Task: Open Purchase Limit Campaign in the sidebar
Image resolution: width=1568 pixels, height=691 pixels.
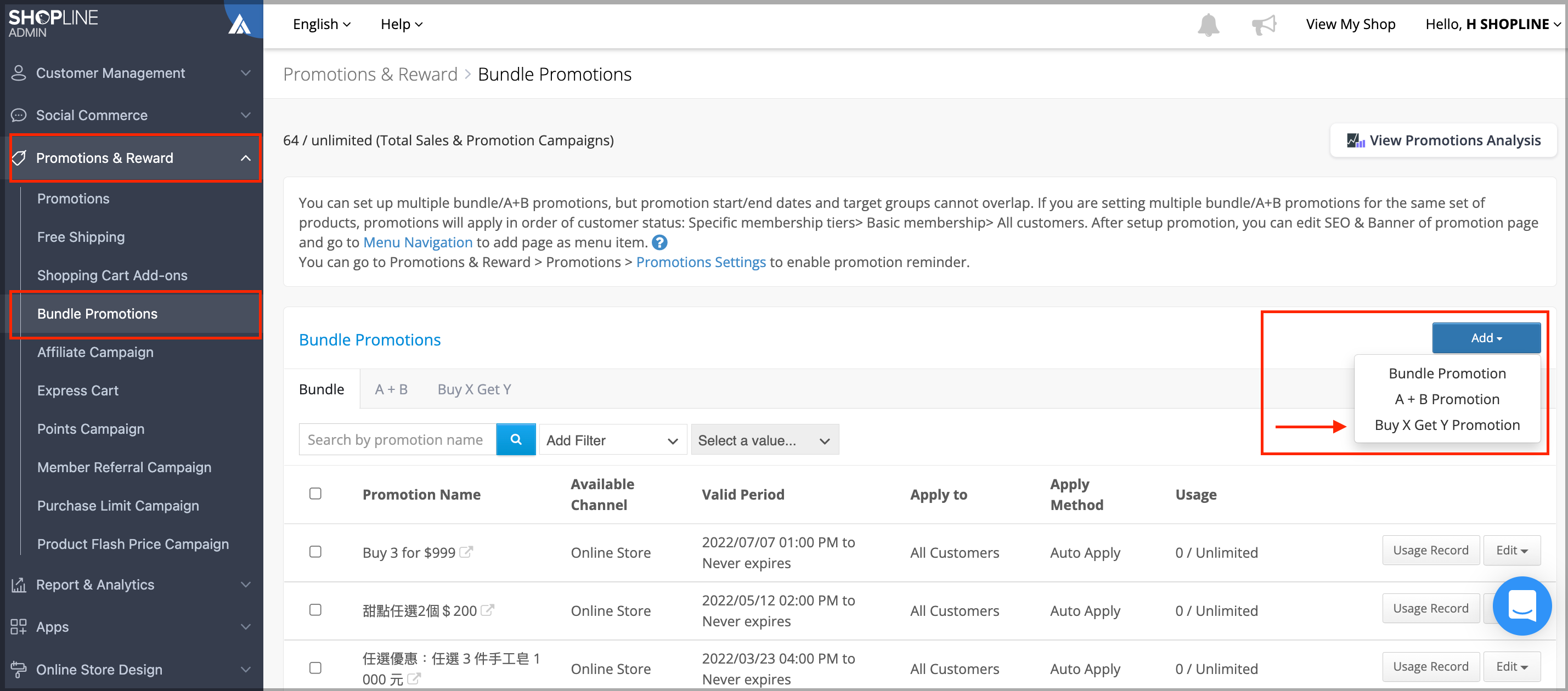Action: (x=118, y=506)
